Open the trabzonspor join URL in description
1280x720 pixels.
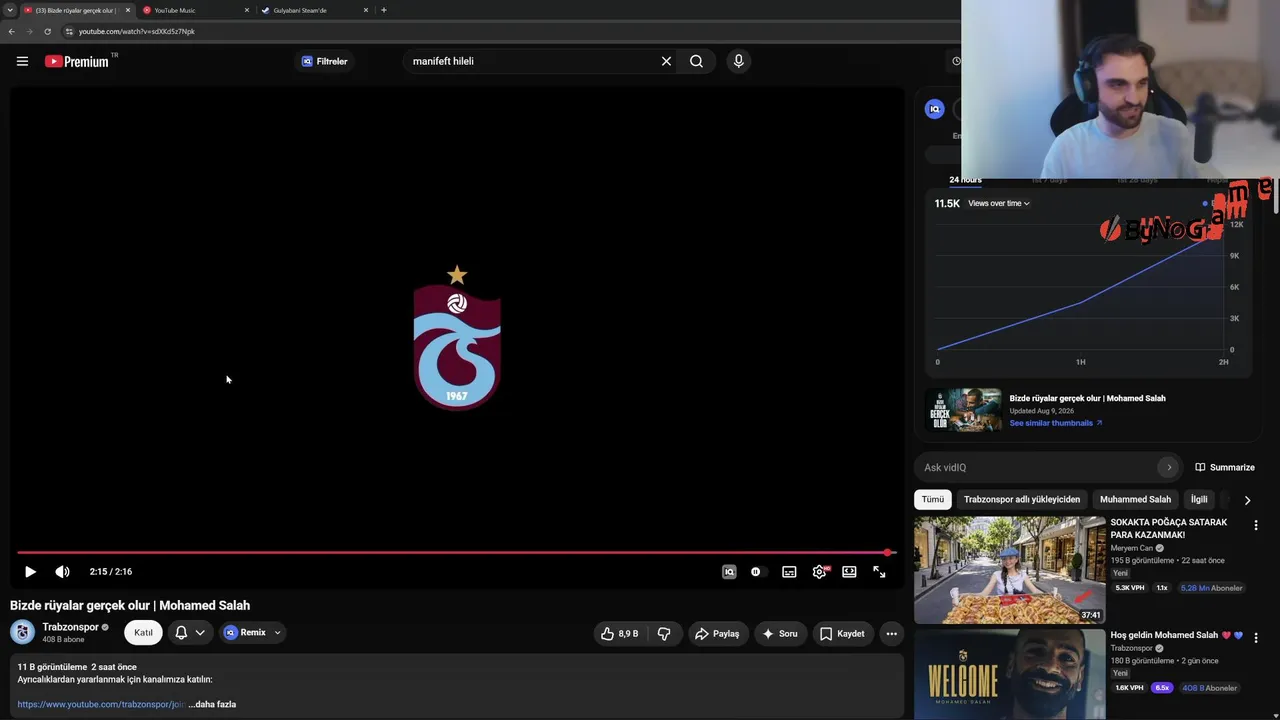101,704
